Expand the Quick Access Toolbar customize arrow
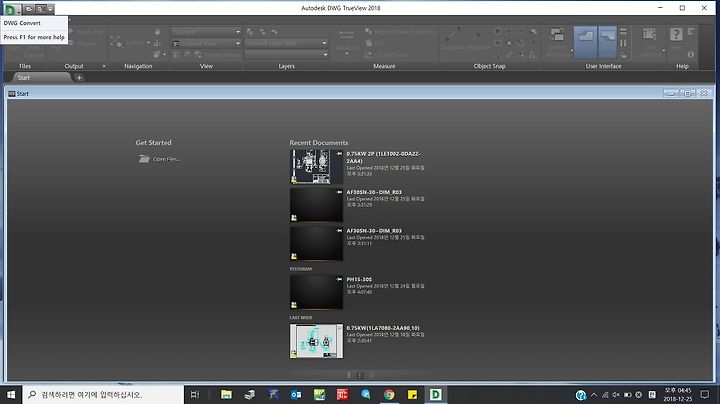The width and height of the screenshot is (720, 404). click(x=51, y=8)
